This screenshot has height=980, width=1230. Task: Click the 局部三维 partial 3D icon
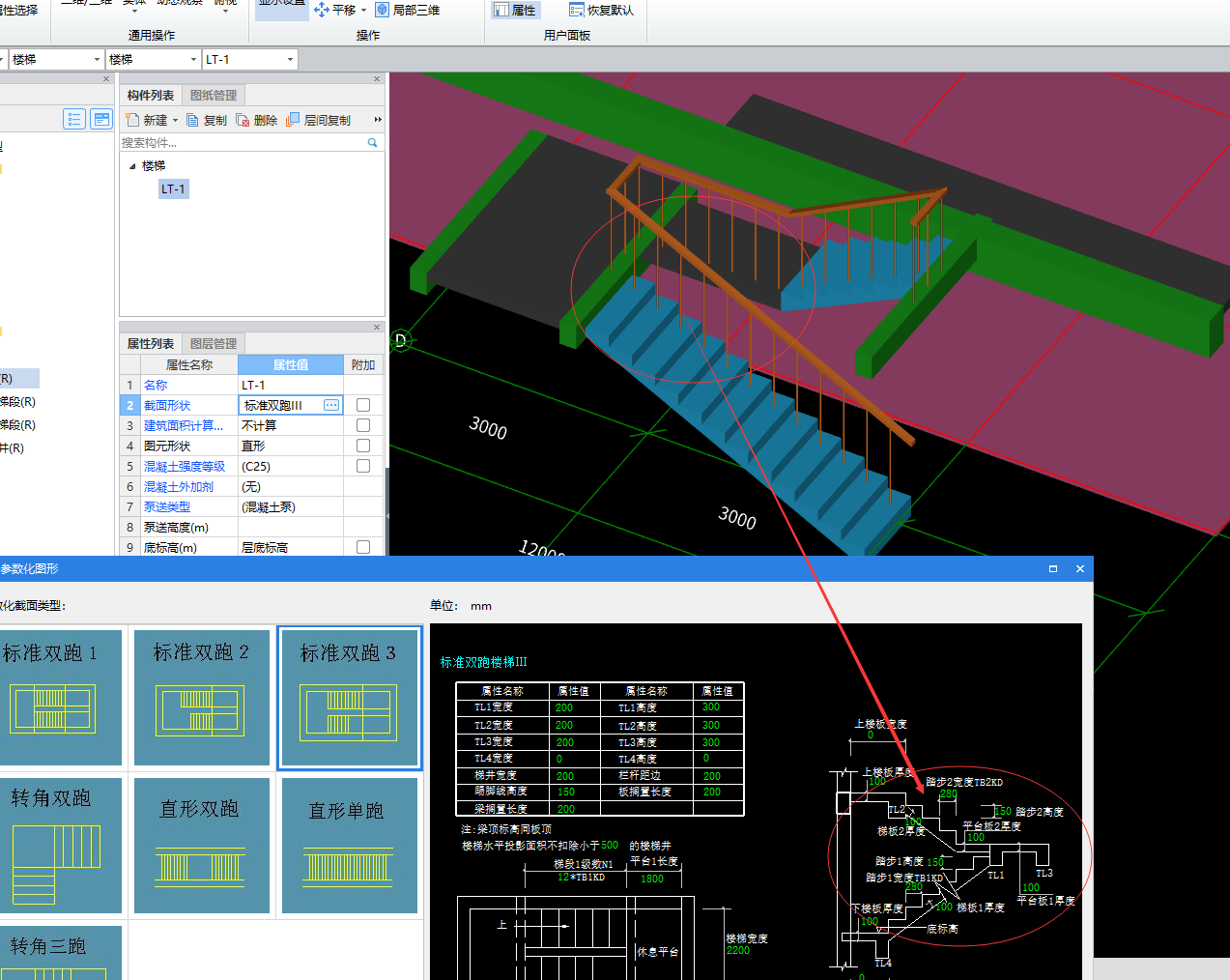(383, 10)
